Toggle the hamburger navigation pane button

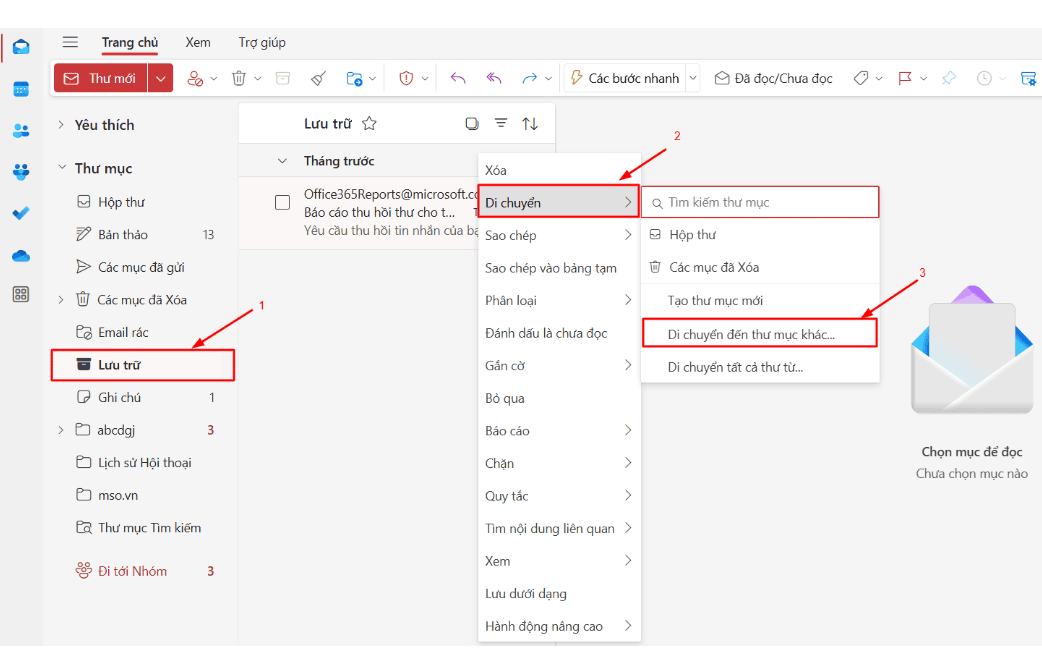[x=70, y=43]
